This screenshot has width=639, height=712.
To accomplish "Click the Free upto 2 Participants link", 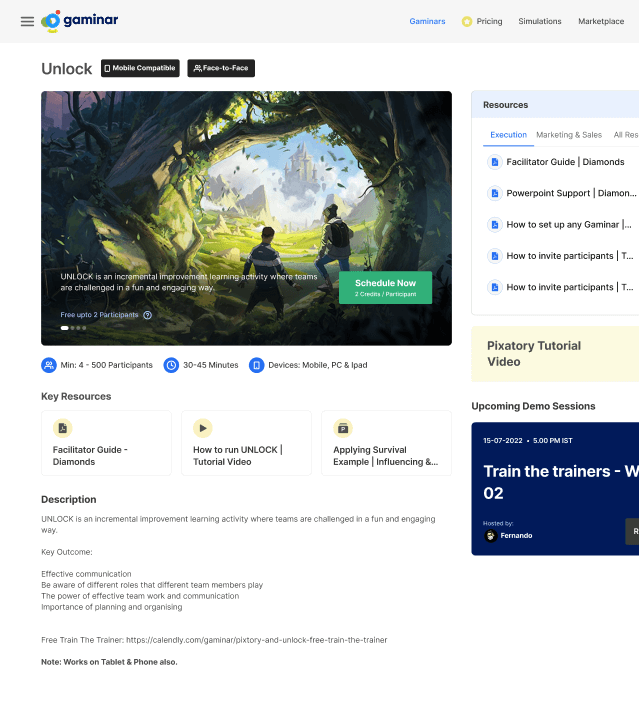I will (x=99, y=315).
